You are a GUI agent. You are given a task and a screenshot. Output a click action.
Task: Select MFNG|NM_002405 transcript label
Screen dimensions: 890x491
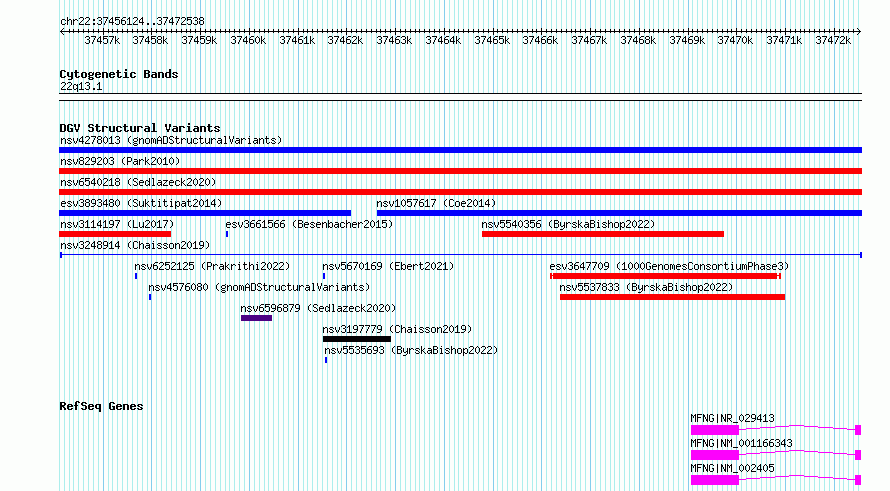click(732, 468)
